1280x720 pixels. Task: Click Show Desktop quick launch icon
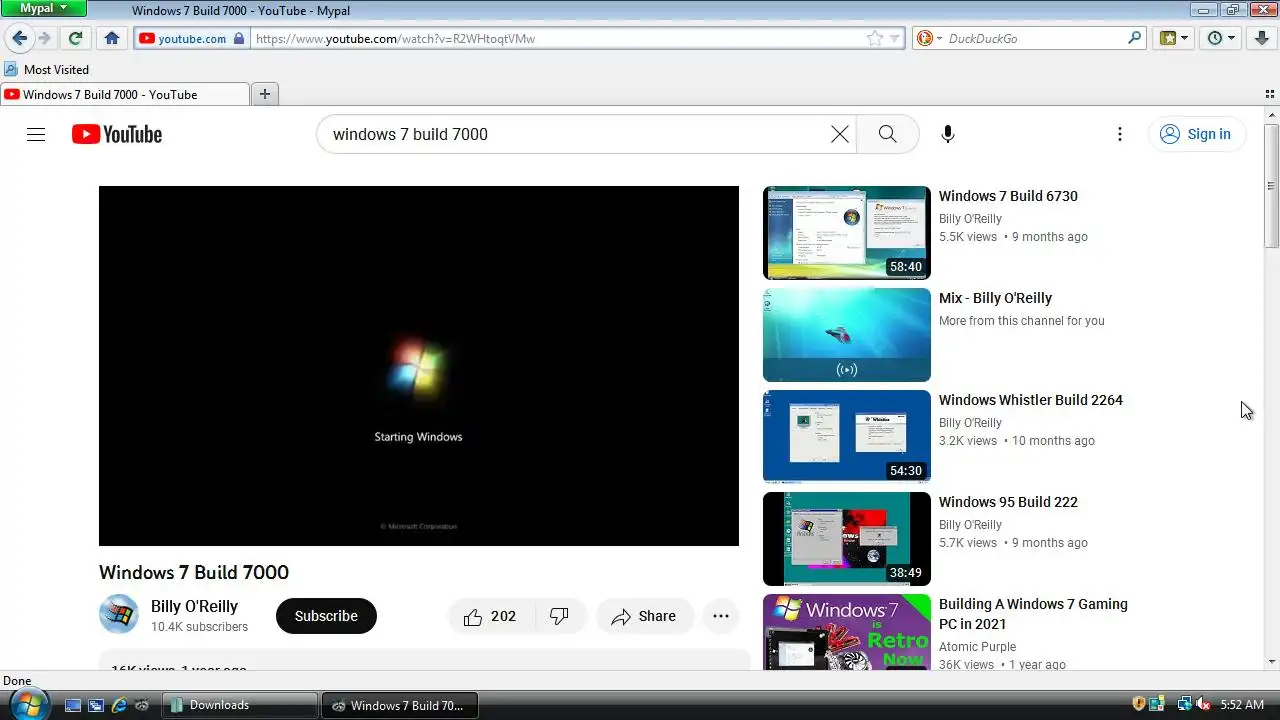click(72, 705)
